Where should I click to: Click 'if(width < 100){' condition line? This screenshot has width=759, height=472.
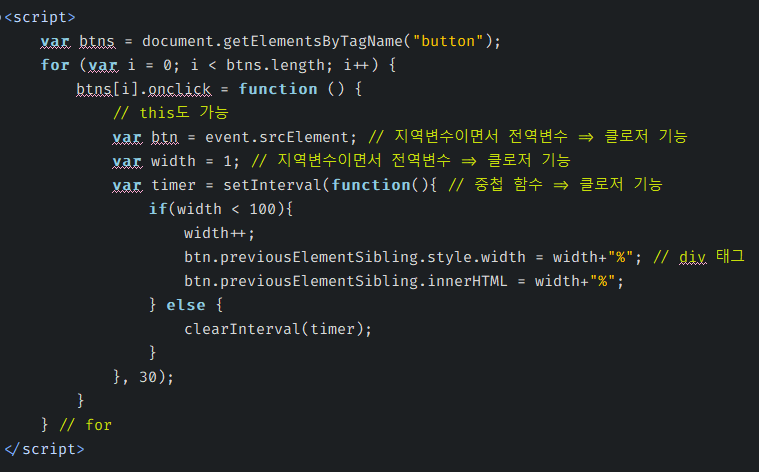point(221,209)
